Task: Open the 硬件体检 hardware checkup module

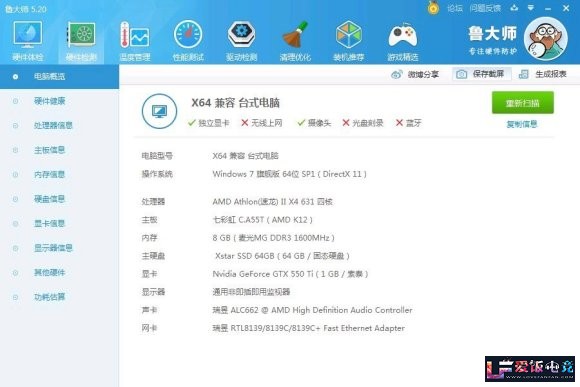Action: click(x=28, y=41)
